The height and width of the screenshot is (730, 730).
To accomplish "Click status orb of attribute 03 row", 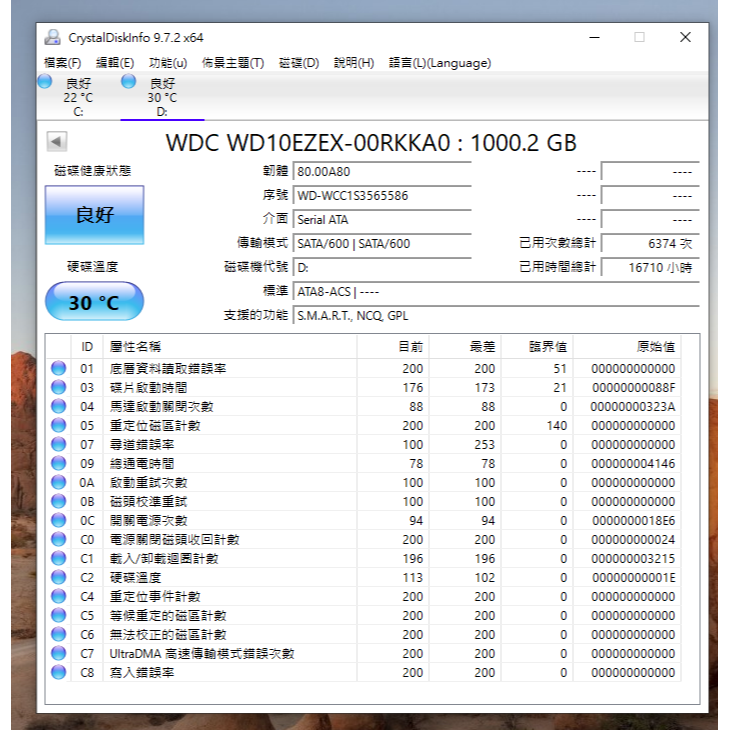I will coord(58,387).
